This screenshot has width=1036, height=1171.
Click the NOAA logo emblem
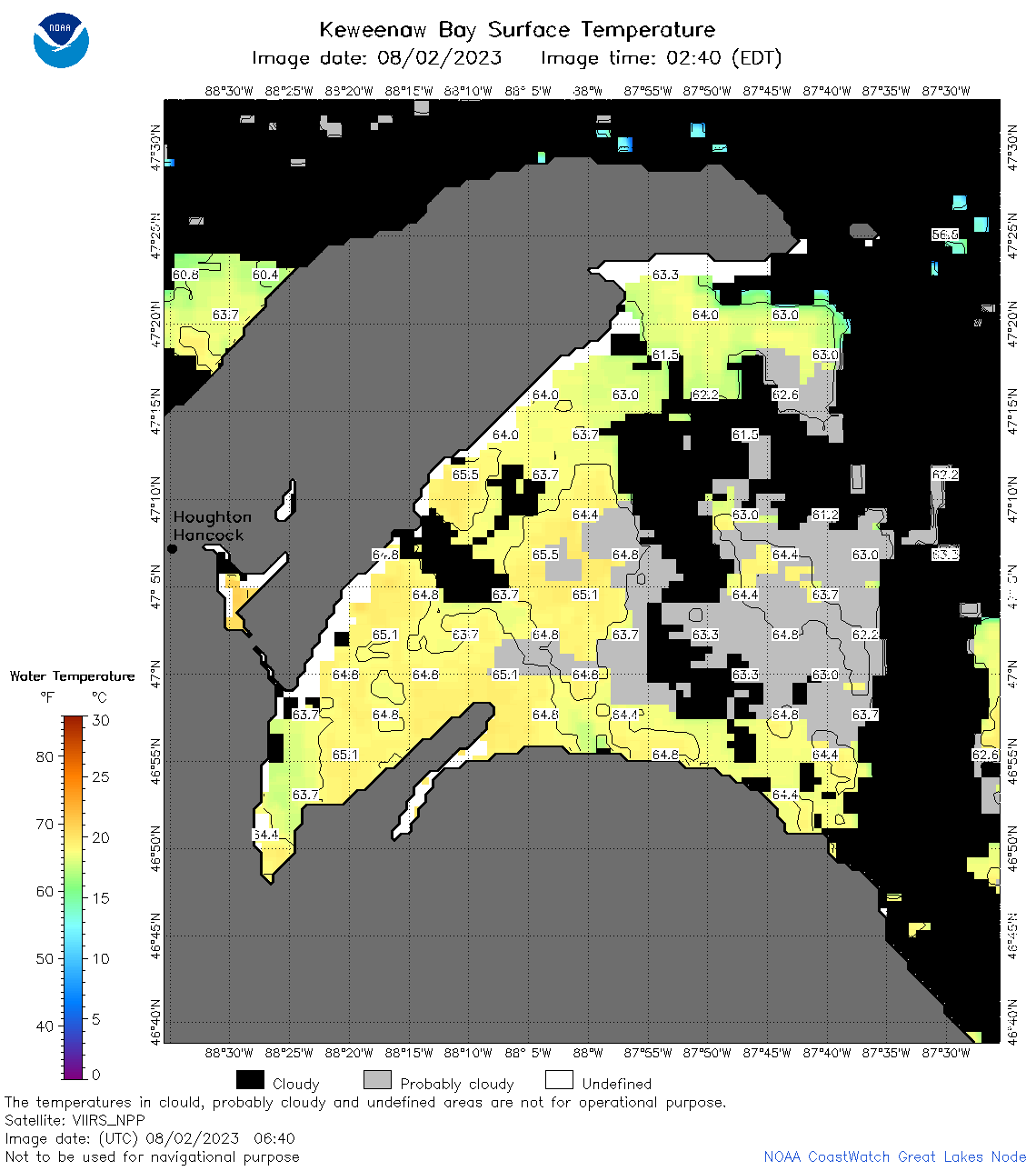pos(61,41)
